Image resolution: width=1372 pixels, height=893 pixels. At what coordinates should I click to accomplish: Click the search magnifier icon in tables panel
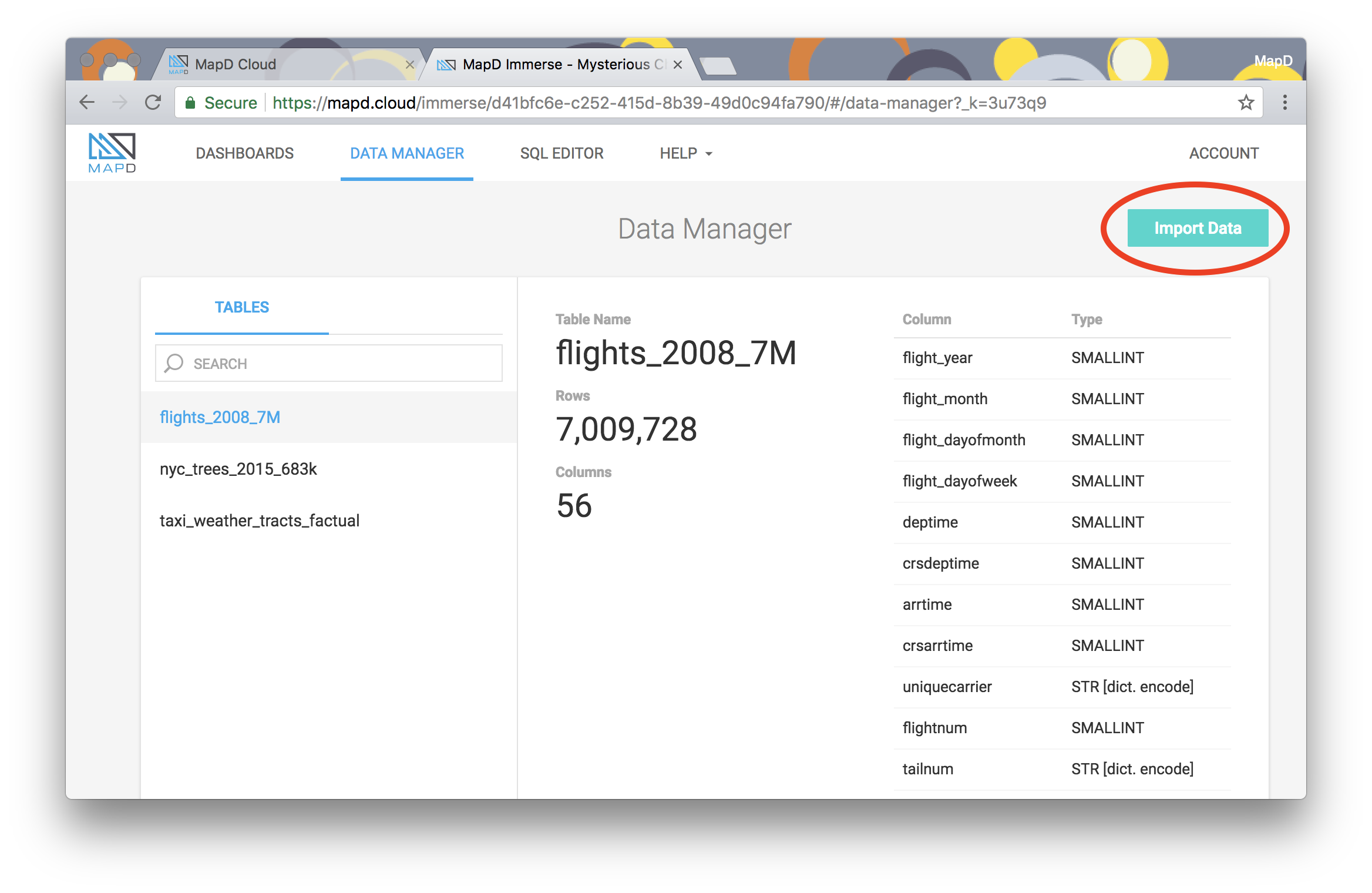click(173, 364)
